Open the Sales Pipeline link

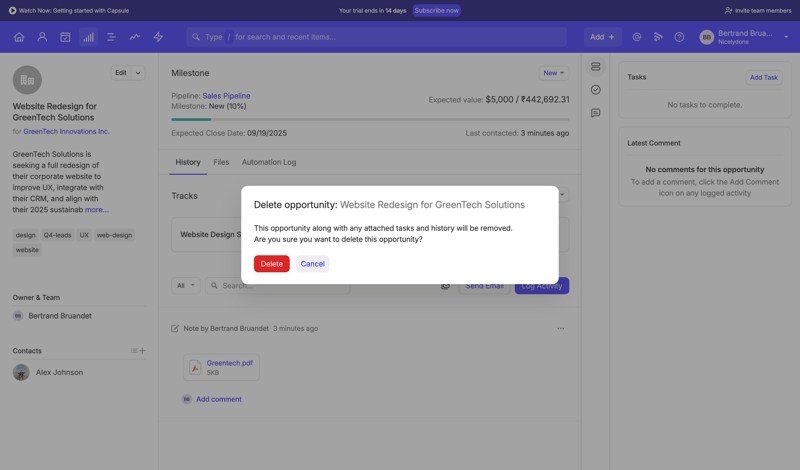tap(226, 96)
